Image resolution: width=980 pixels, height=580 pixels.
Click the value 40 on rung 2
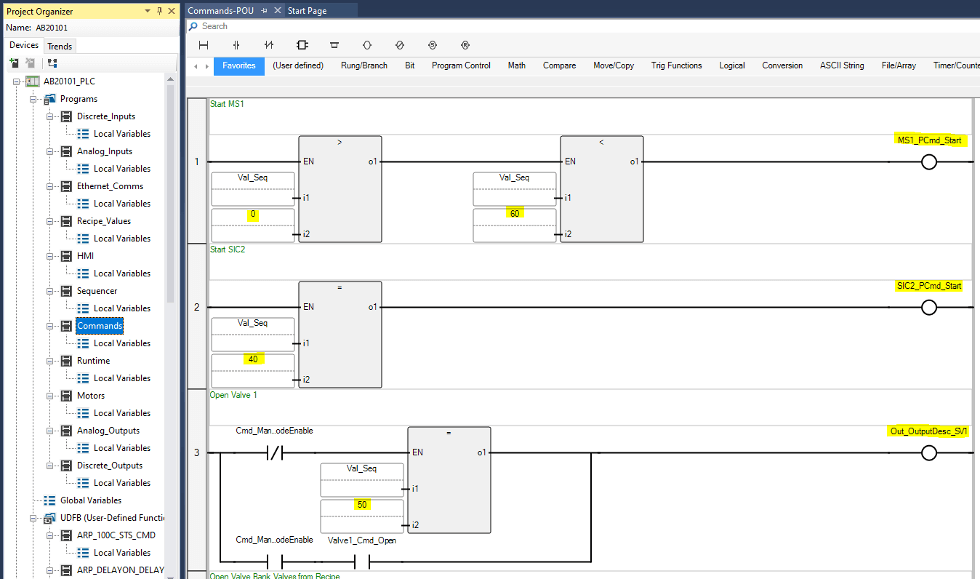coord(253,359)
